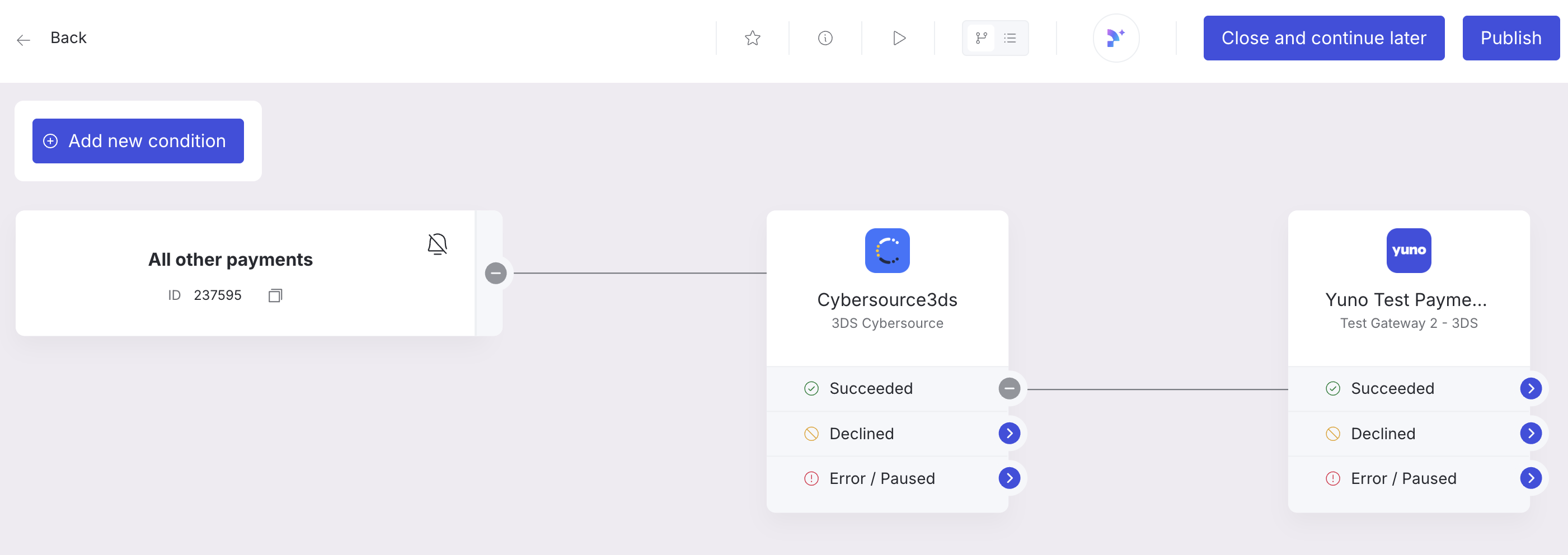Viewport: 1568px width, 555px height.
Task: Click the Cybersource3ds logo icon
Action: point(887,250)
